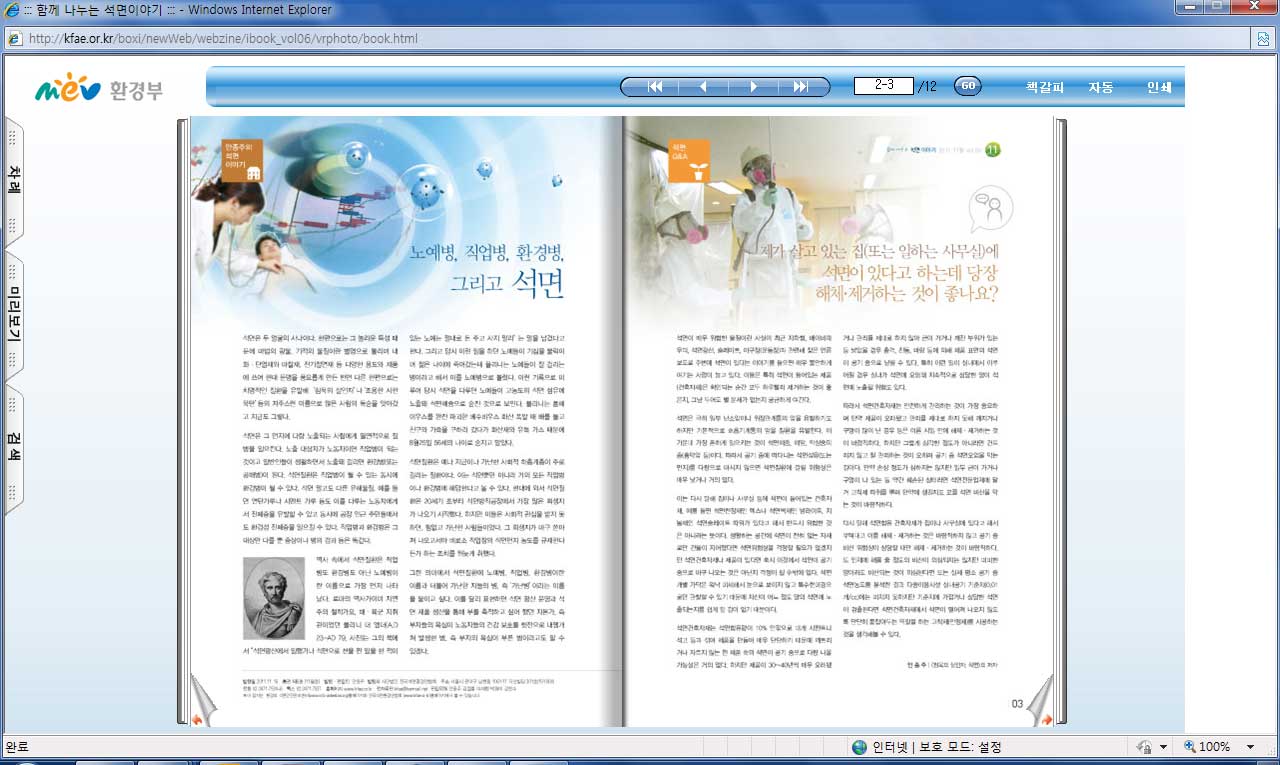The image size is (1280, 765).
Task: Click the 인쇄 print option
Action: coord(1158,87)
